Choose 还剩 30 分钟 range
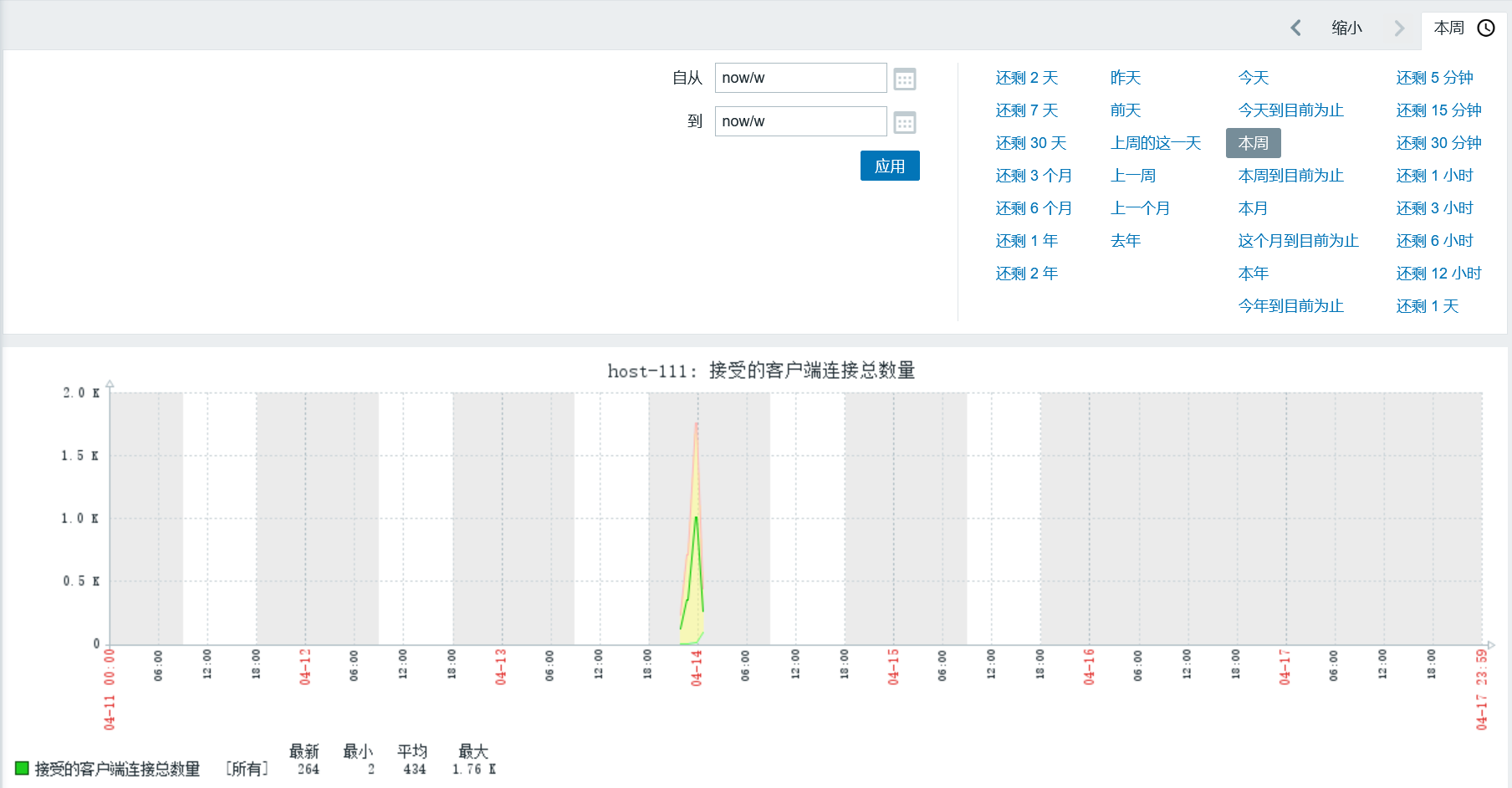 tap(1439, 143)
